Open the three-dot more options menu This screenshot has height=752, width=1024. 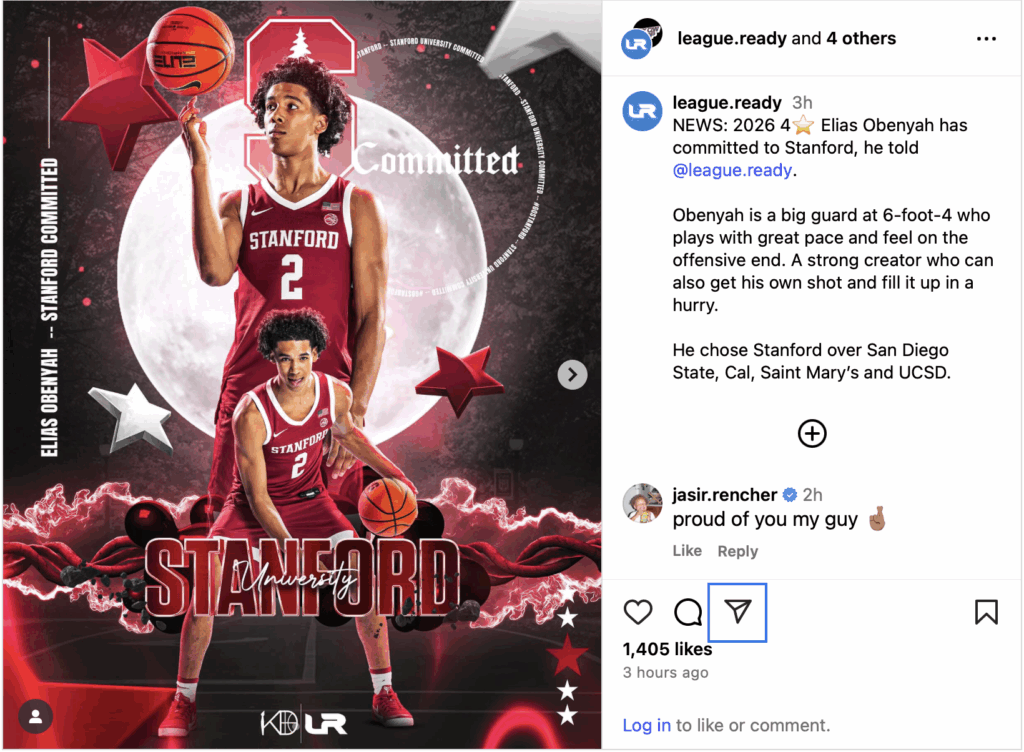pyautogui.click(x=986, y=39)
